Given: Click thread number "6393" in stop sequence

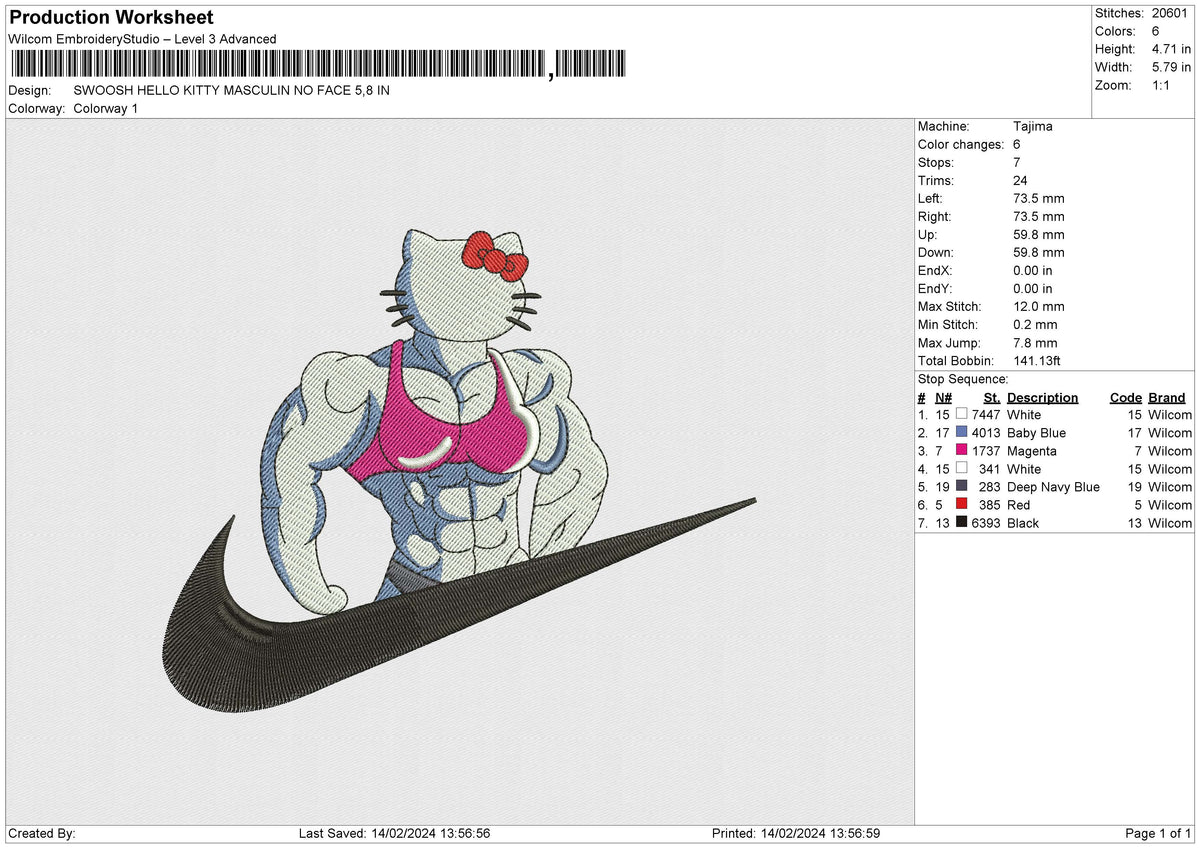Looking at the screenshot, I should click(986, 523).
